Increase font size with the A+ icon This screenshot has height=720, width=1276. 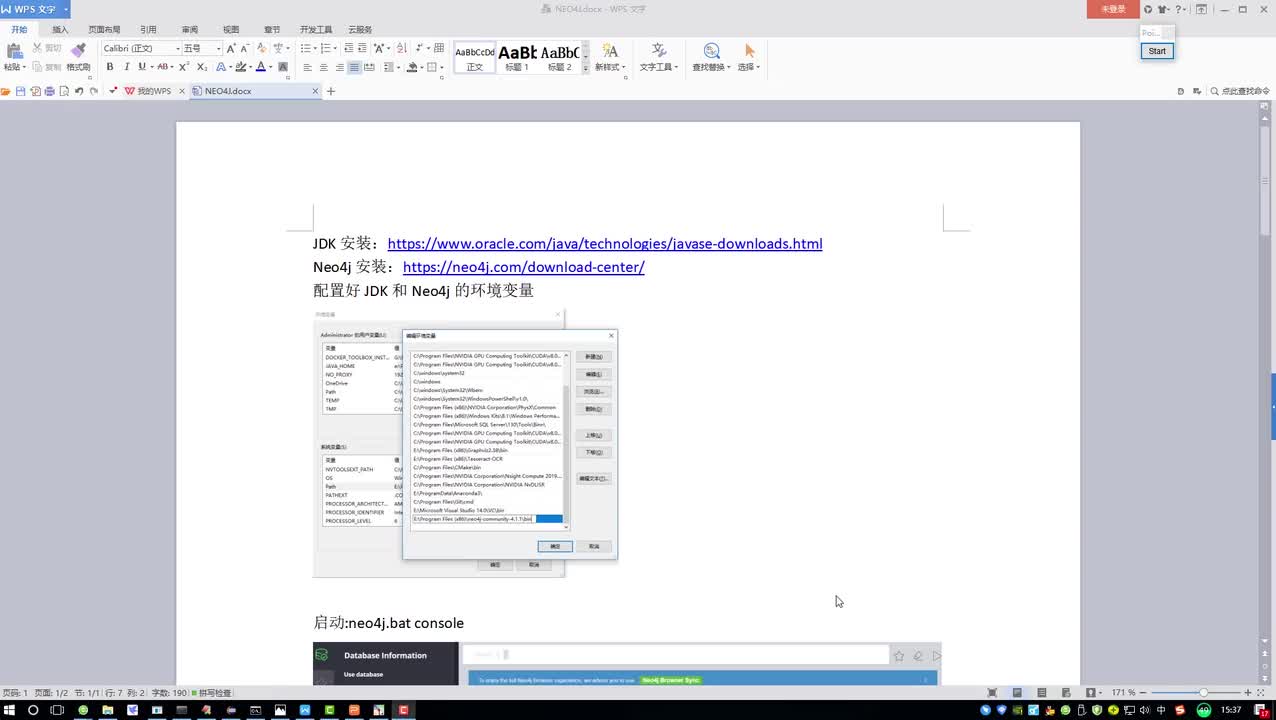pyautogui.click(x=231, y=48)
